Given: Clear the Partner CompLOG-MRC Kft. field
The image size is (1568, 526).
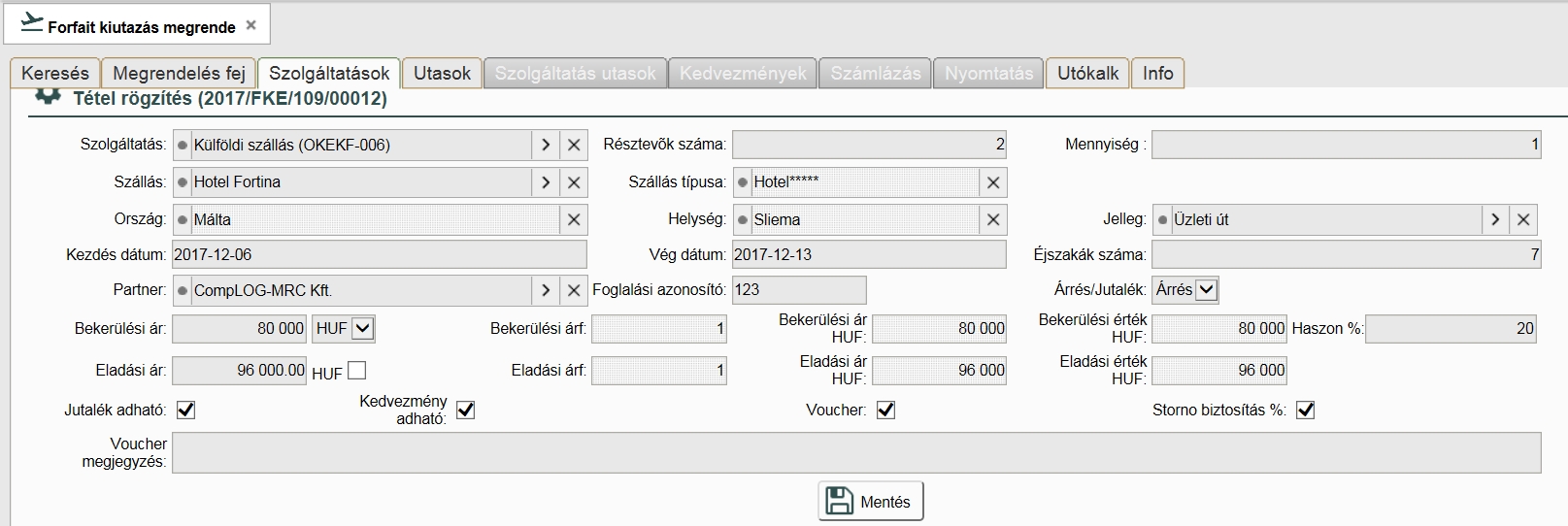Looking at the screenshot, I should coord(574,290).
